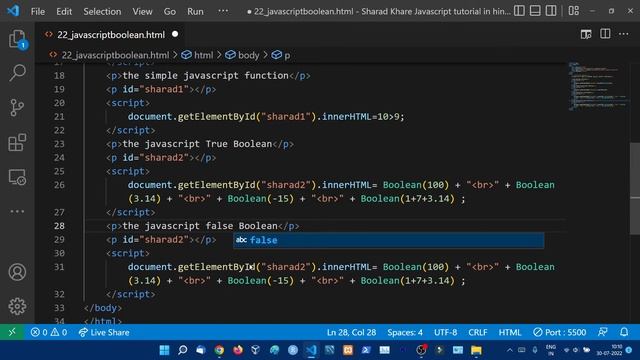Click the Port : 5500 Live Server item
This screenshot has height=360, width=640.
pos(560,332)
